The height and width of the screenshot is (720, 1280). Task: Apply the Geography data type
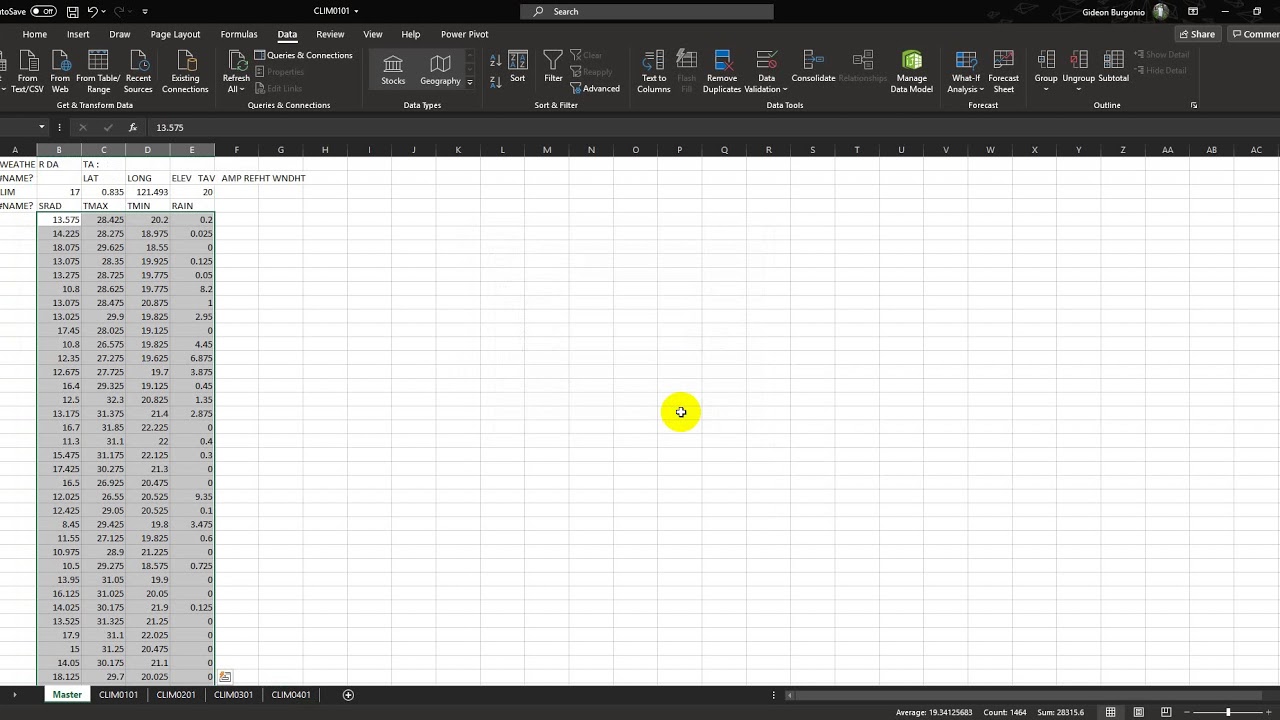(440, 69)
